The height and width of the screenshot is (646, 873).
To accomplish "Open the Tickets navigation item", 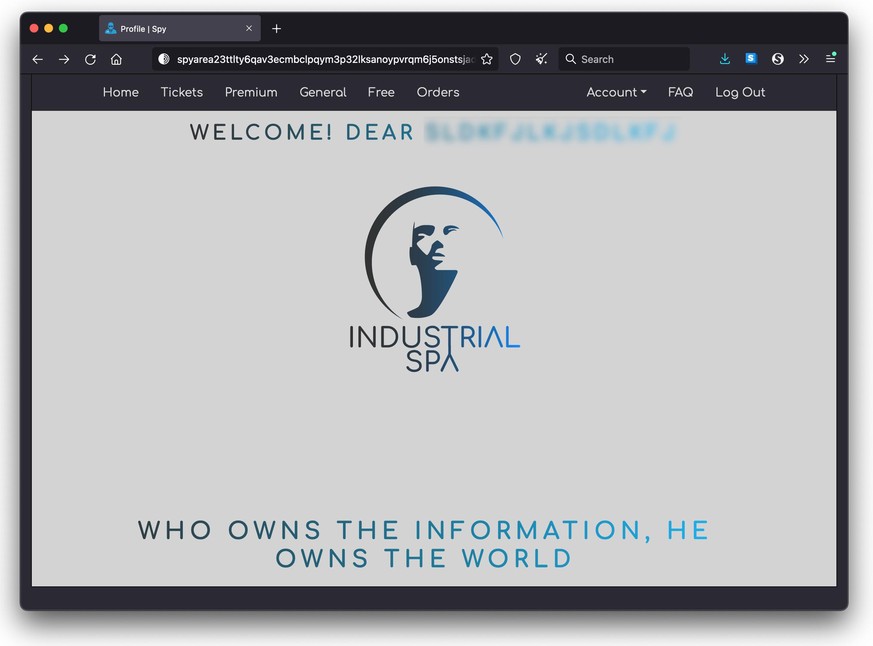I will (x=182, y=92).
